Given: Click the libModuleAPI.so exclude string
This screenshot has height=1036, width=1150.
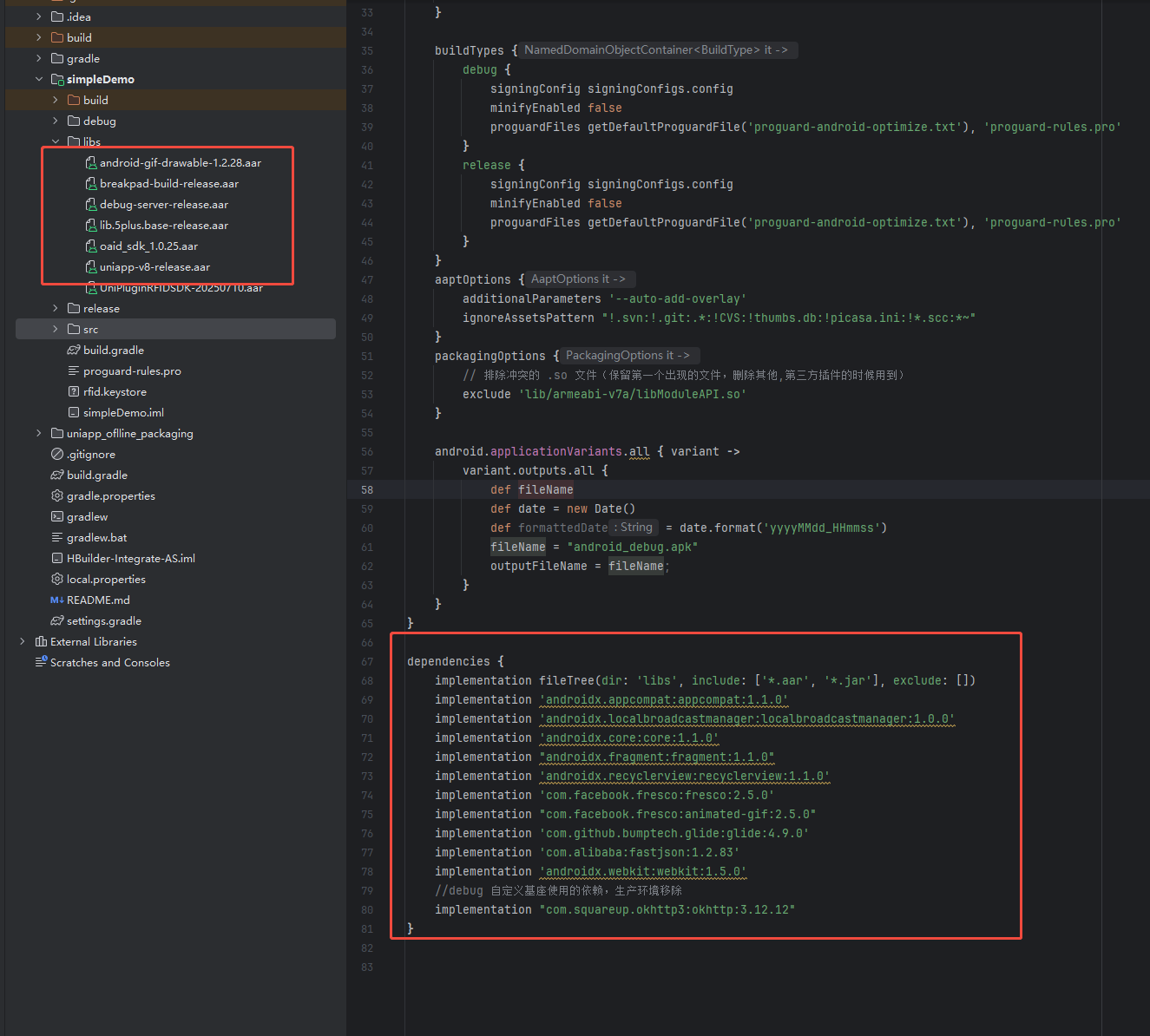Looking at the screenshot, I should (x=633, y=394).
